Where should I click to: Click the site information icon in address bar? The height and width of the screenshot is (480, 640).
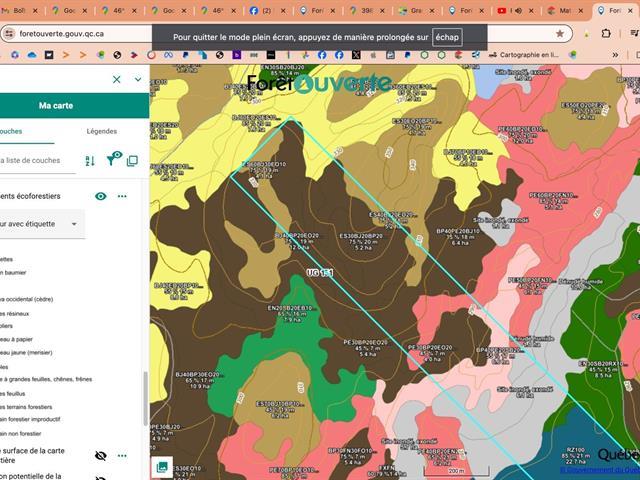pos(9,34)
